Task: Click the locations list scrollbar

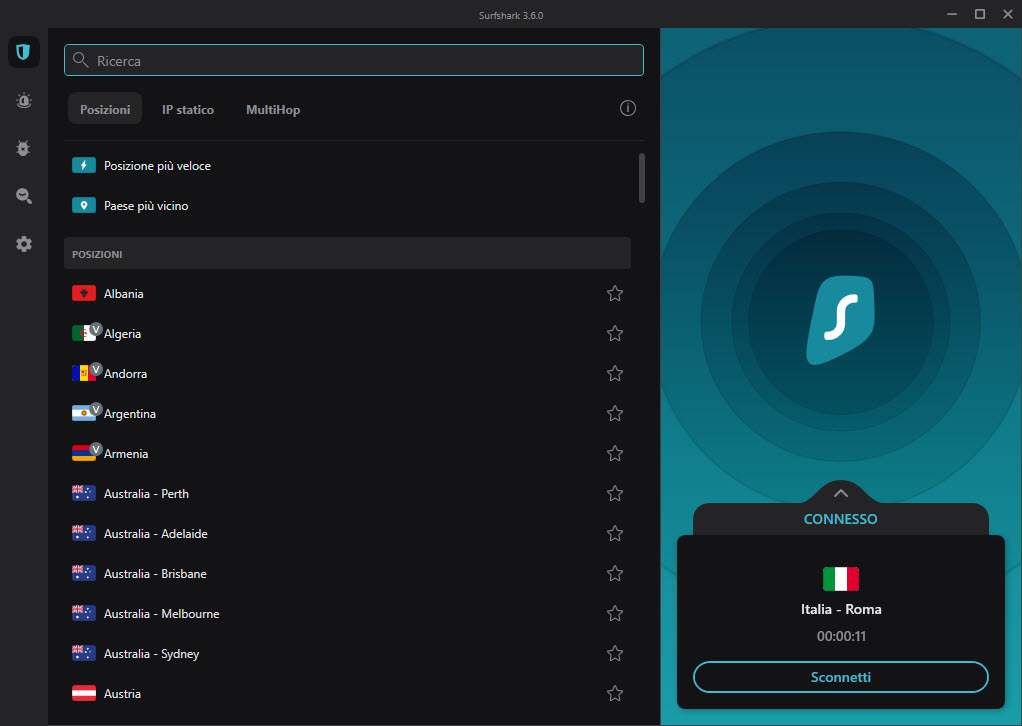Action: click(x=642, y=178)
